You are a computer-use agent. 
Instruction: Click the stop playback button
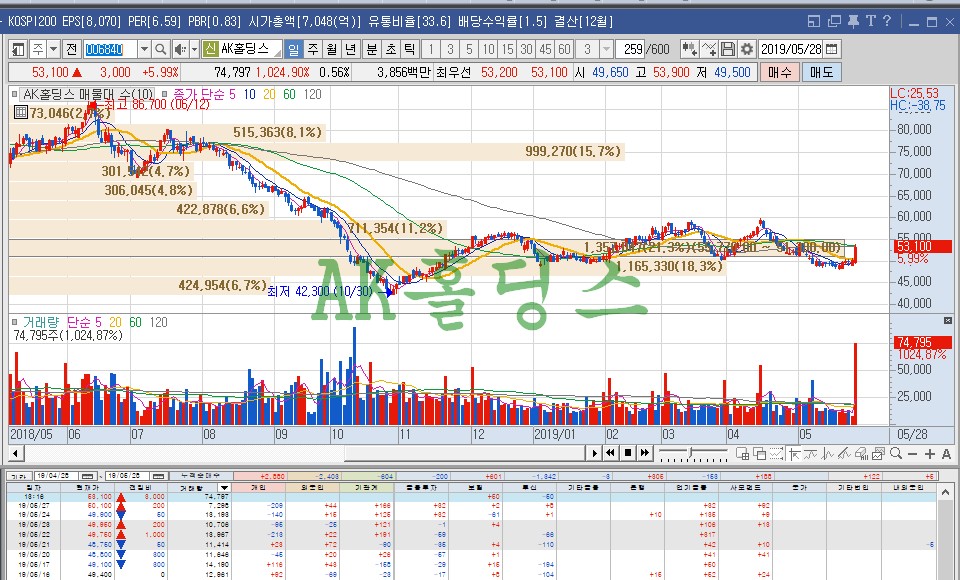pos(628,453)
